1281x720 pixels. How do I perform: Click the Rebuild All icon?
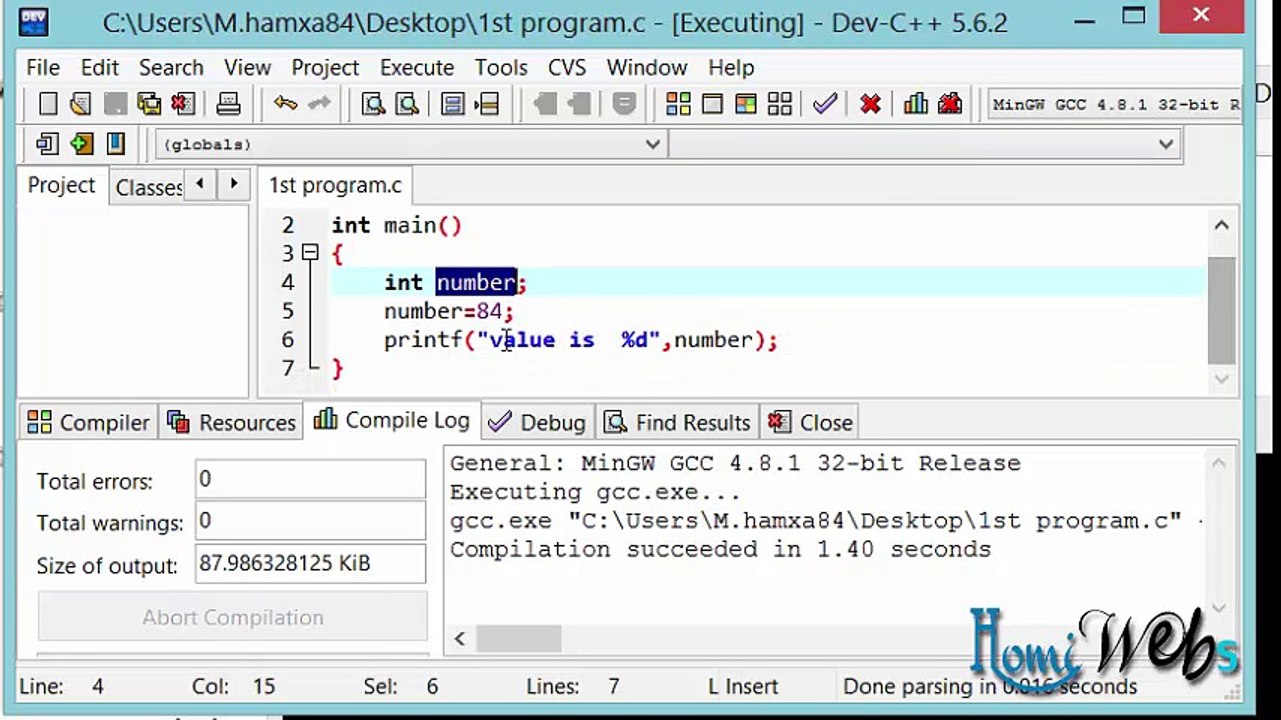point(780,104)
